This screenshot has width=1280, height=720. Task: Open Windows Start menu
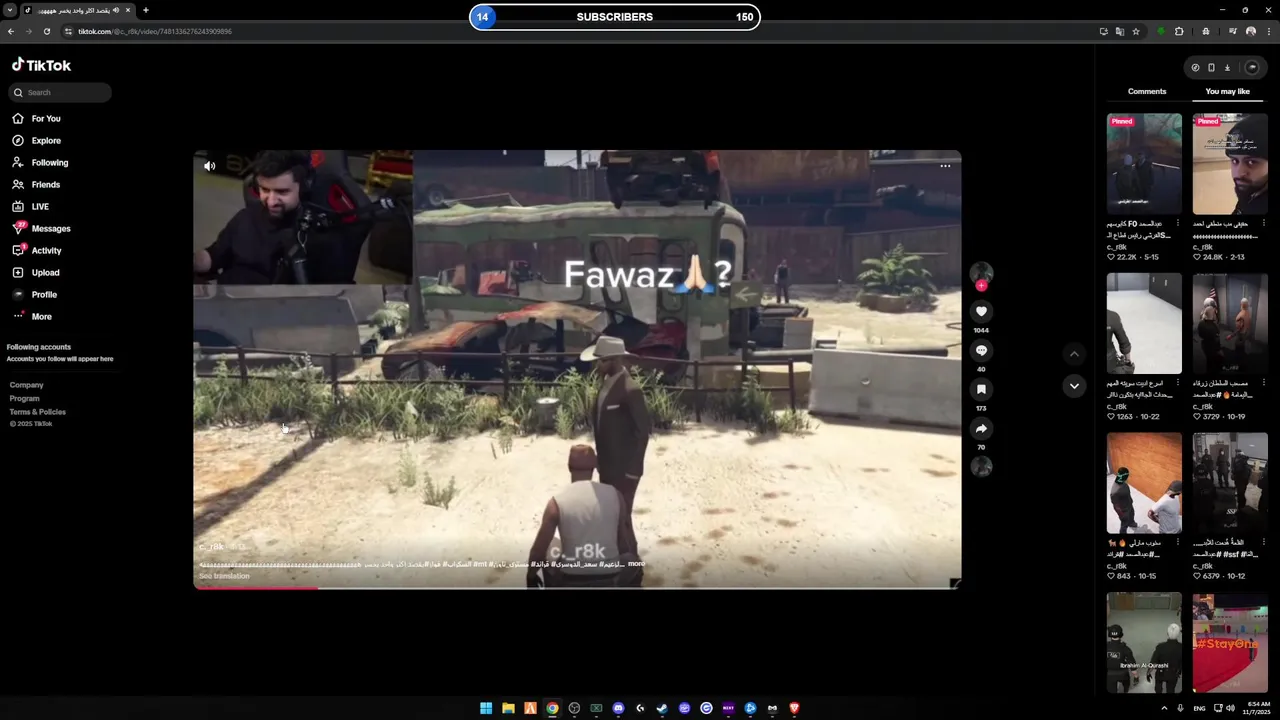[486, 708]
